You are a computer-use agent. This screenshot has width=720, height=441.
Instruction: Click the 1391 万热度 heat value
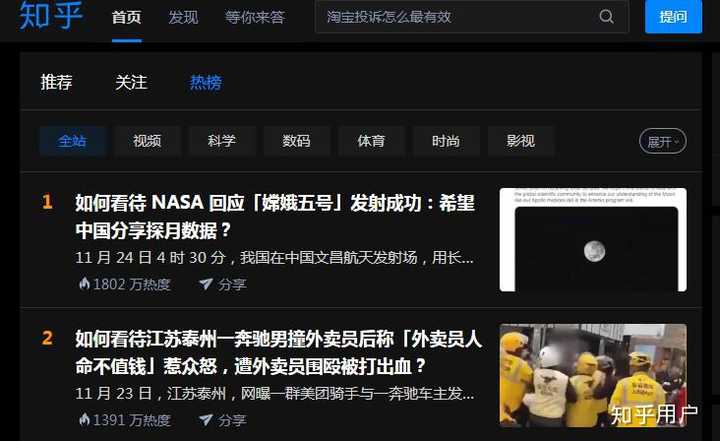(x=131, y=420)
